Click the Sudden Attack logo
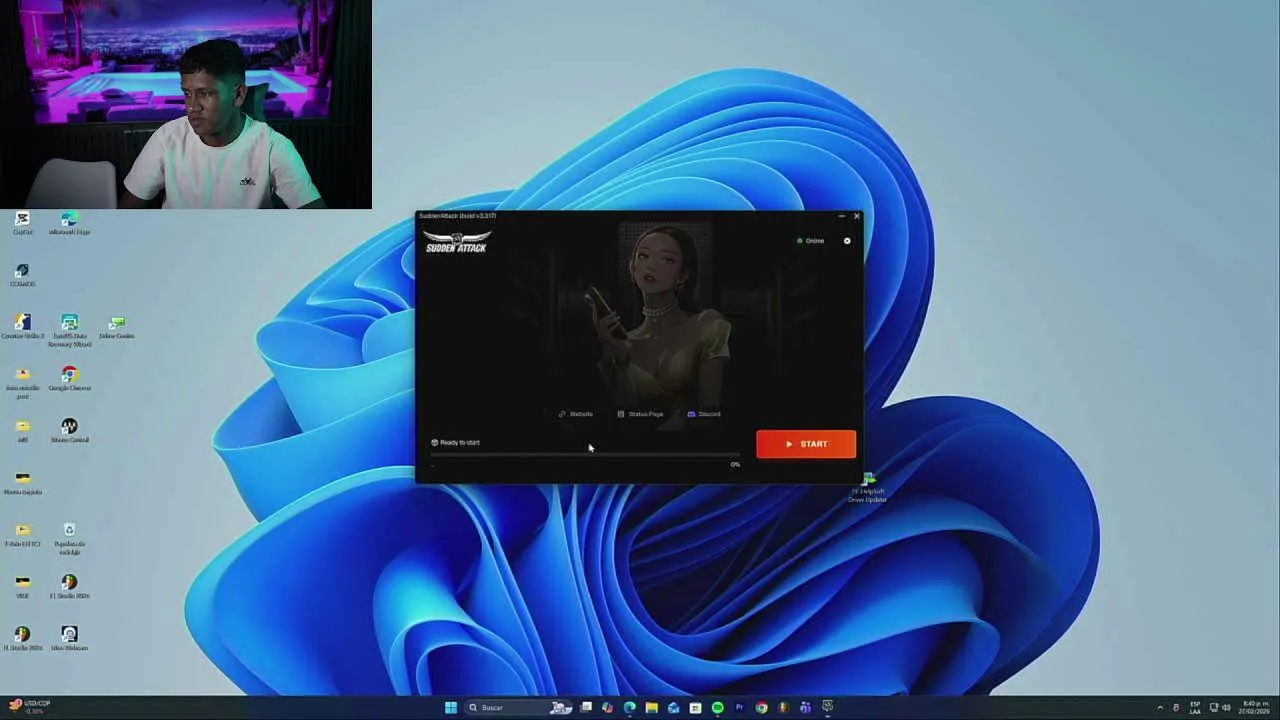The image size is (1280, 720). [456, 243]
